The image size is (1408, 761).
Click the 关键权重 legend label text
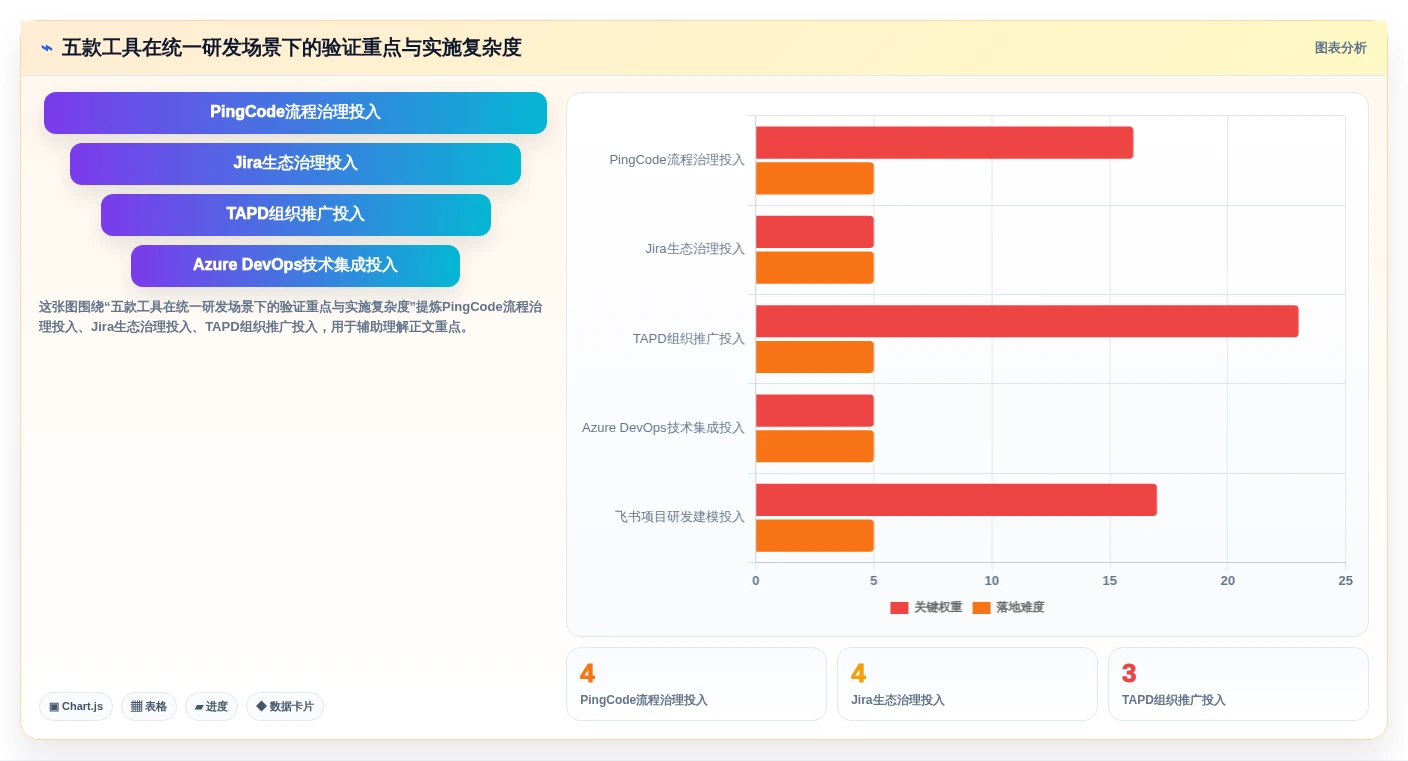click(938, 608)
